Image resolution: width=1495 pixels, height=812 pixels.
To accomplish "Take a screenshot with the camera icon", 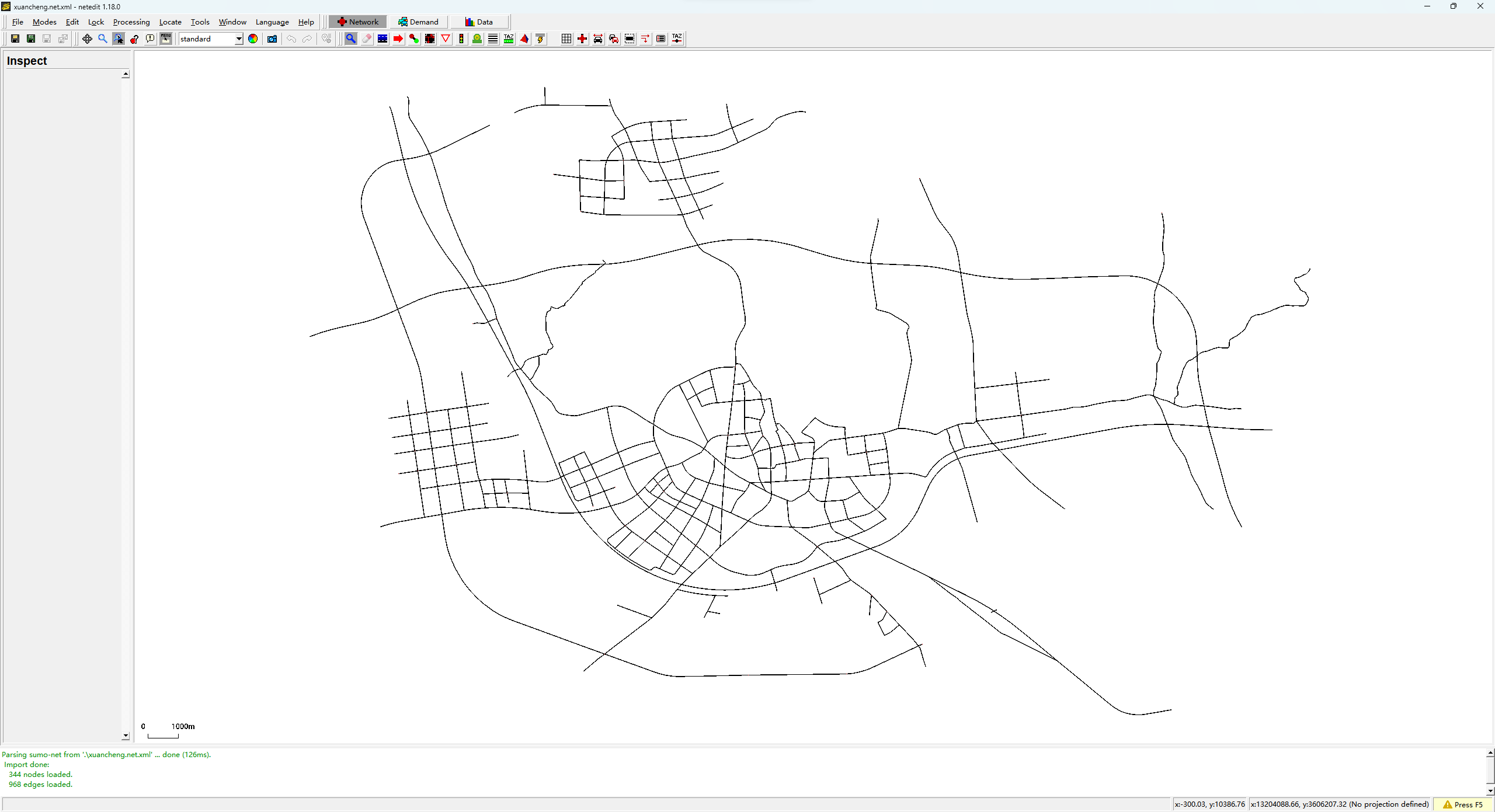I will coord(272,39).
